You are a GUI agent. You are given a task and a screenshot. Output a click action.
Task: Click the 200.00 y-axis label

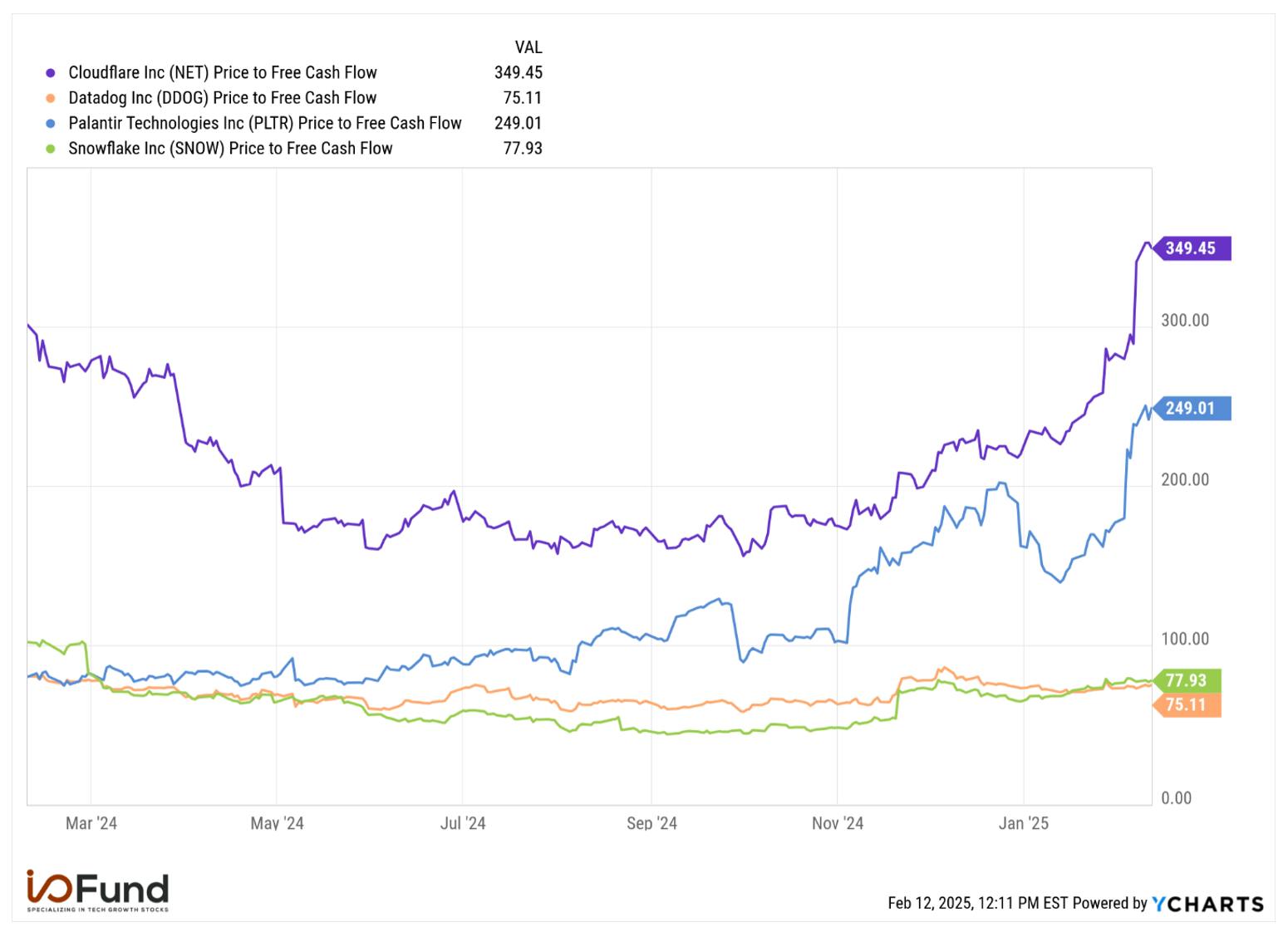click(1185, 480)
